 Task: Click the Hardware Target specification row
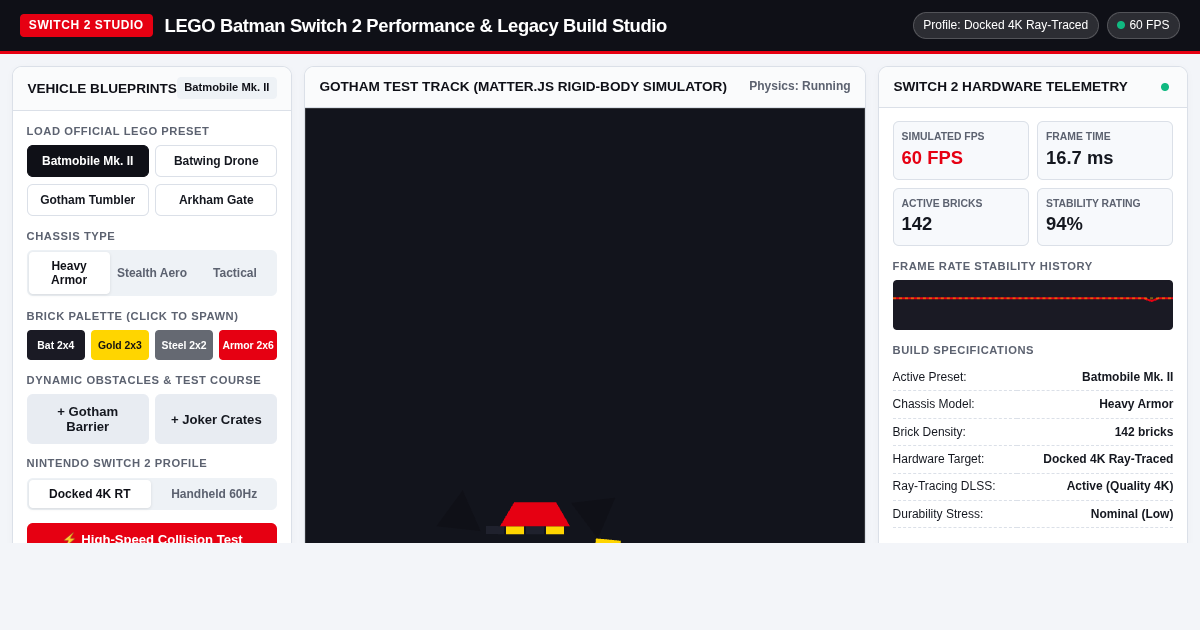click(1033, 459)
